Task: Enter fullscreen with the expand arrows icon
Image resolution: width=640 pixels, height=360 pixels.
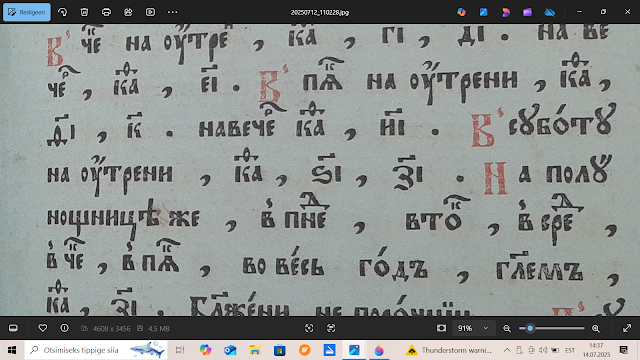Action: click(627, 328)
